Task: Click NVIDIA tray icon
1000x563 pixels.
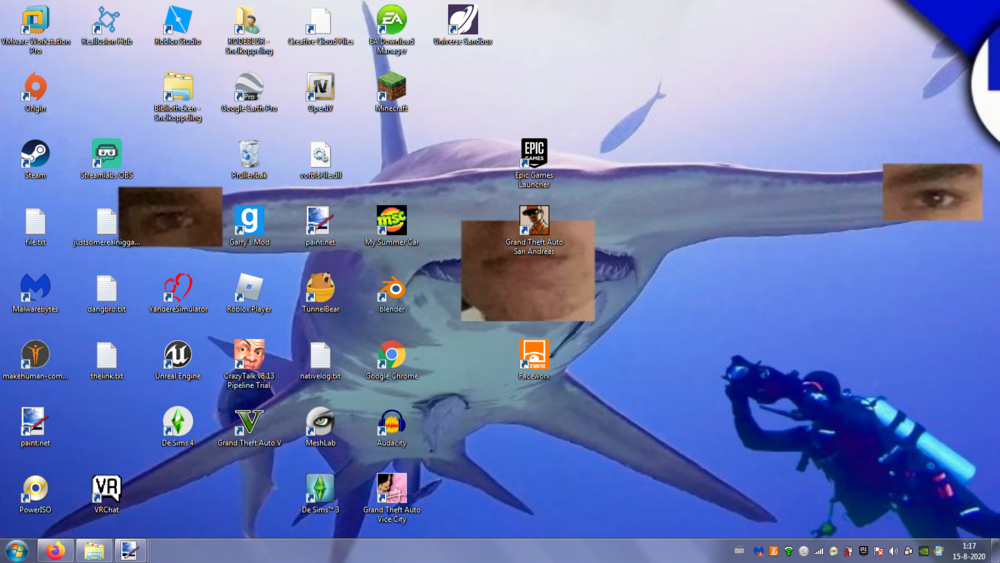Action: click(923, 551)
